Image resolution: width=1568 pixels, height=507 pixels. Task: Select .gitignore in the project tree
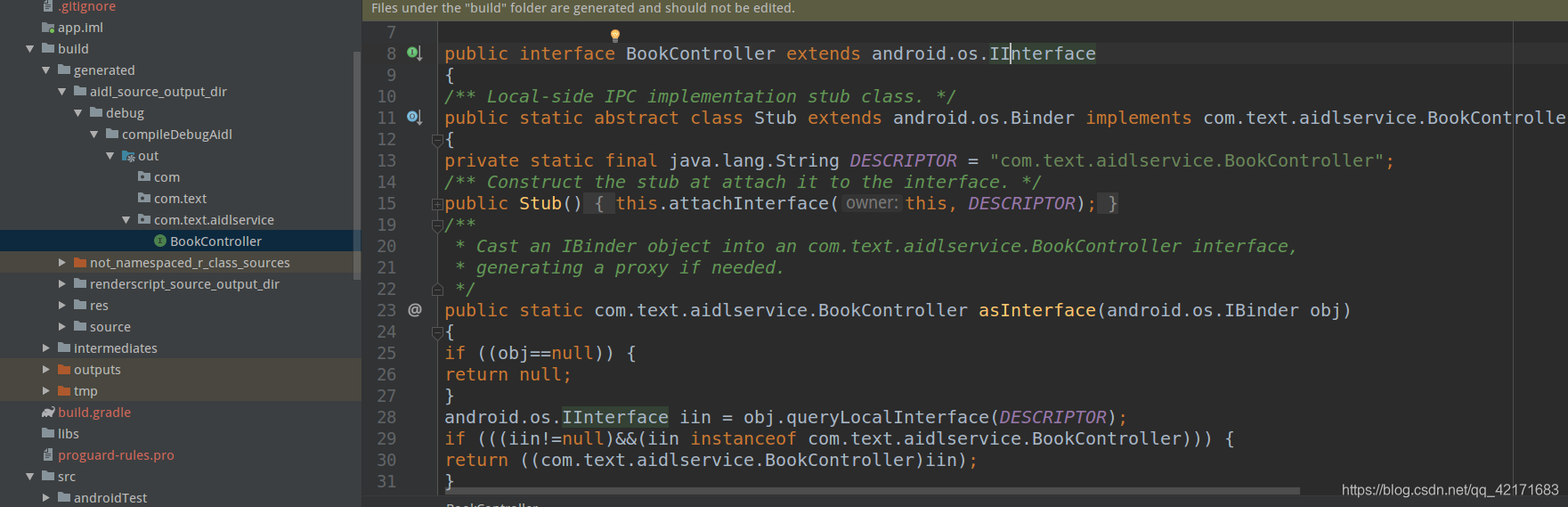tap(181, 6)
